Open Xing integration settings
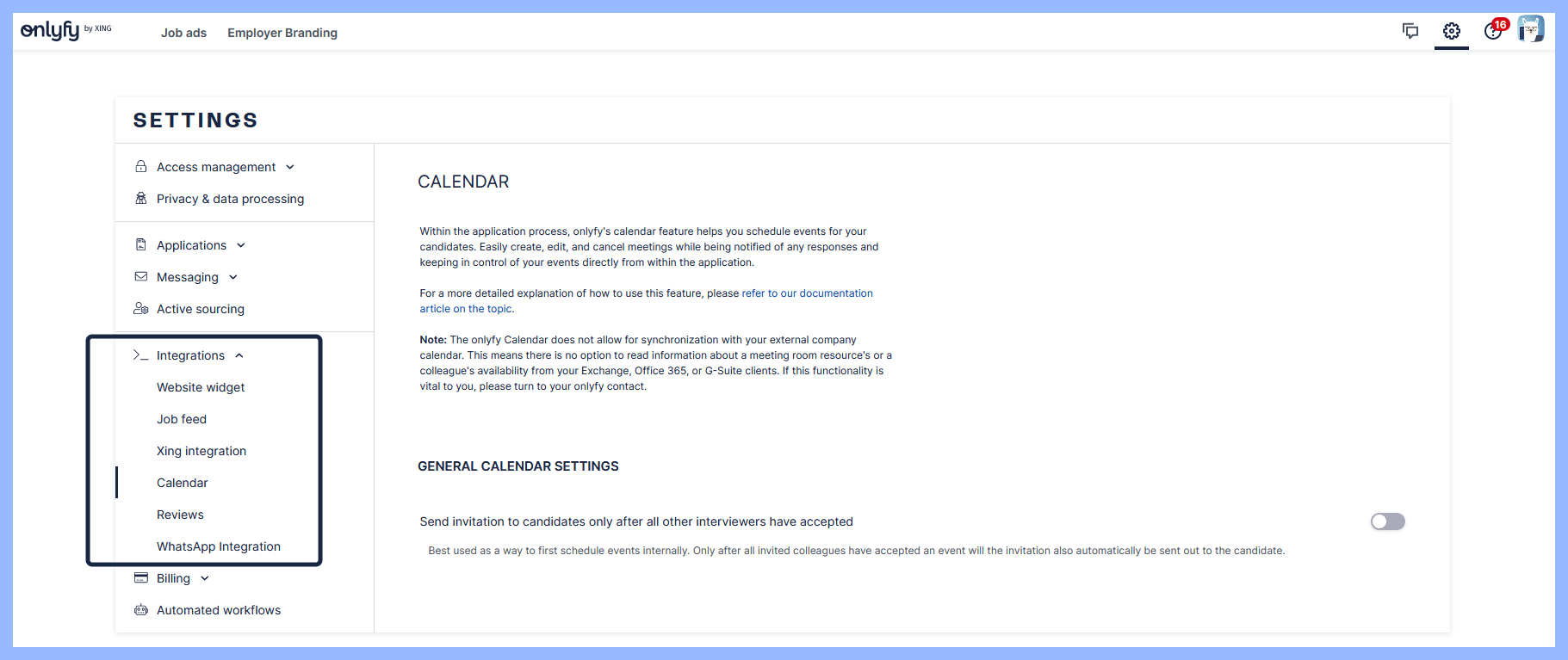The width and height of the screenshot is (1568, 660). click(x=201, y=451)
